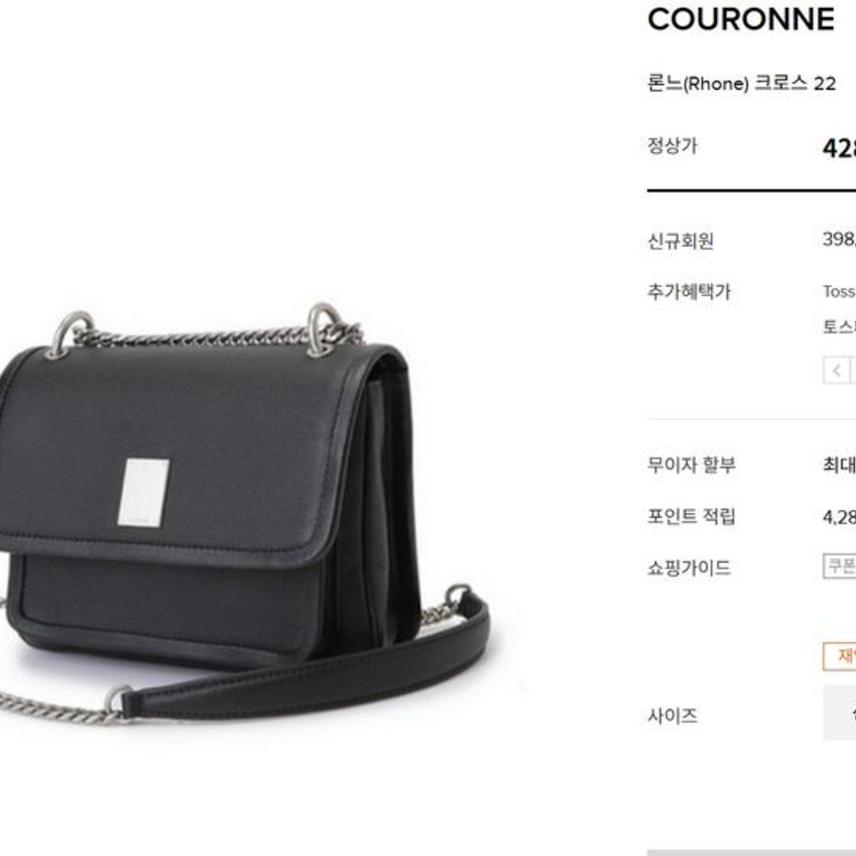The image size is (856, 856).
Task: Open the COURONNE brand logo
Action: 741,20
